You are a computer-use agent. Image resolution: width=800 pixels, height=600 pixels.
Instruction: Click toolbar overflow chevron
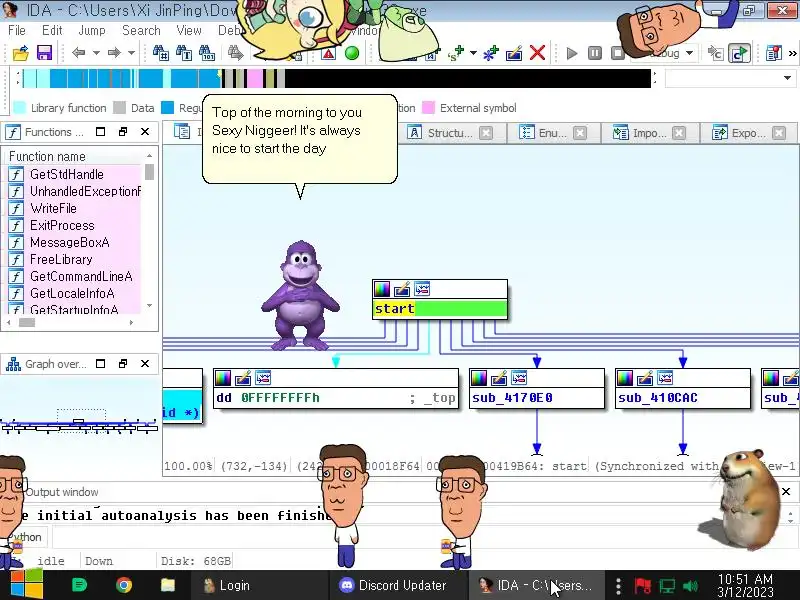(792, 53)
